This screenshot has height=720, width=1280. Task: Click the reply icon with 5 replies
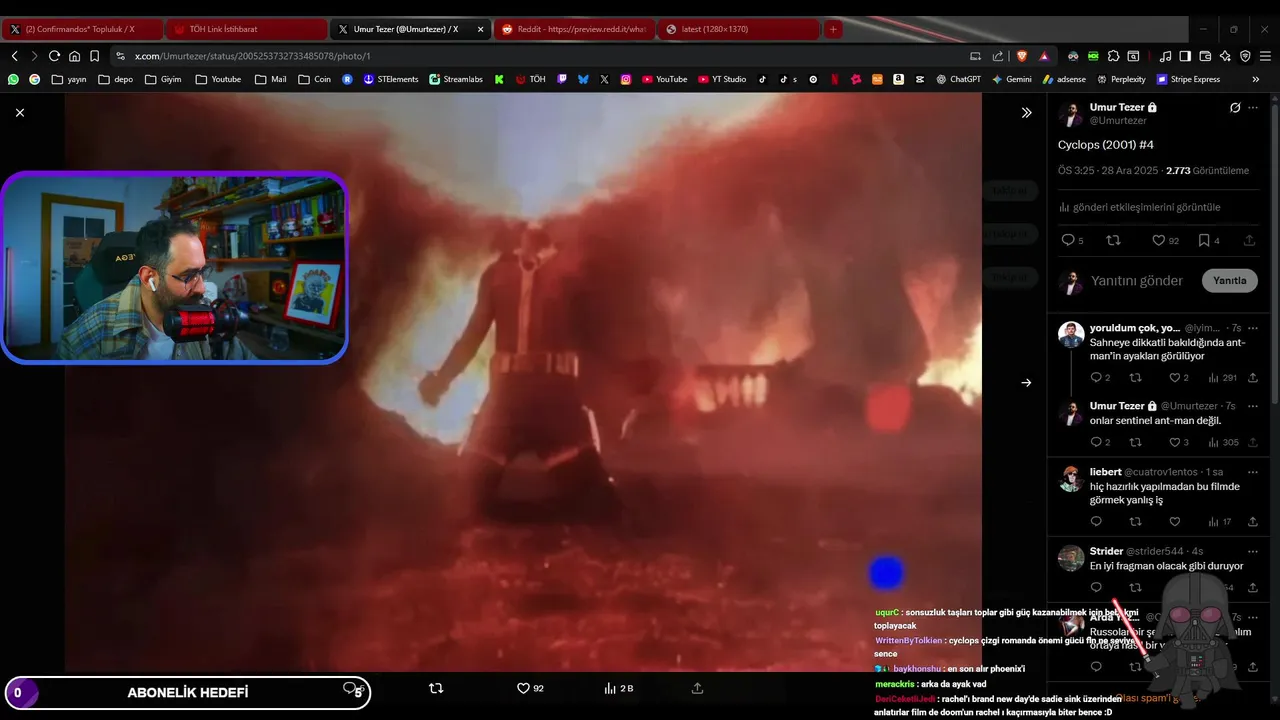[x=1068, y=240]
